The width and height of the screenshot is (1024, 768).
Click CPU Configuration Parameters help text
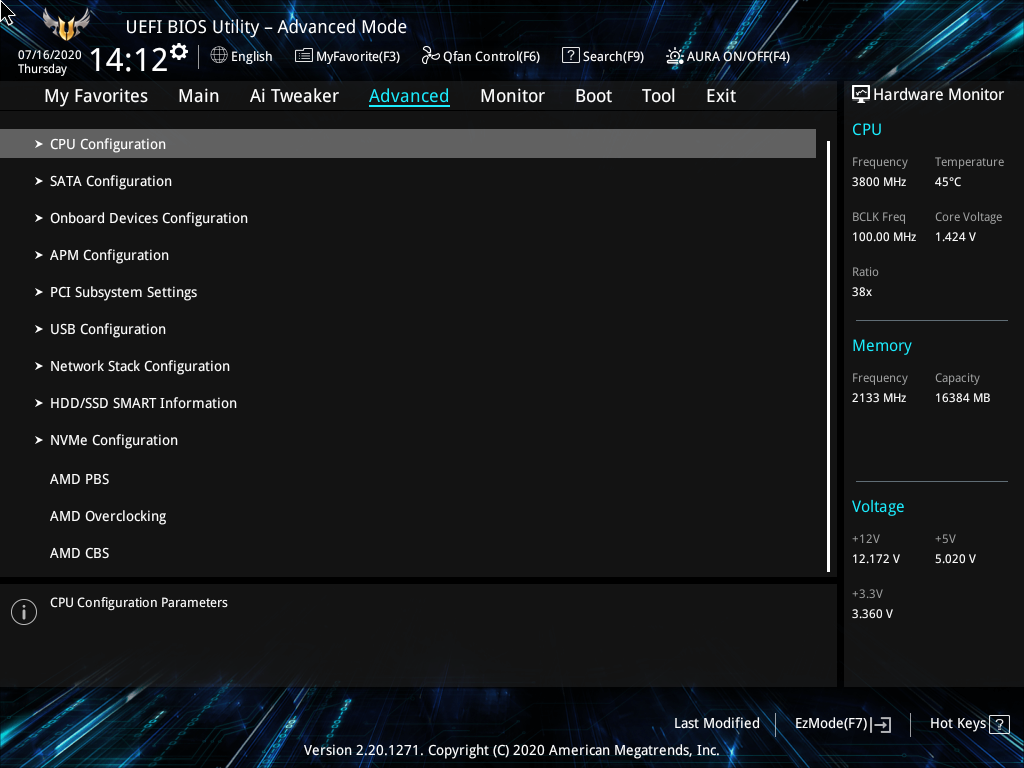tap(138, 603)
